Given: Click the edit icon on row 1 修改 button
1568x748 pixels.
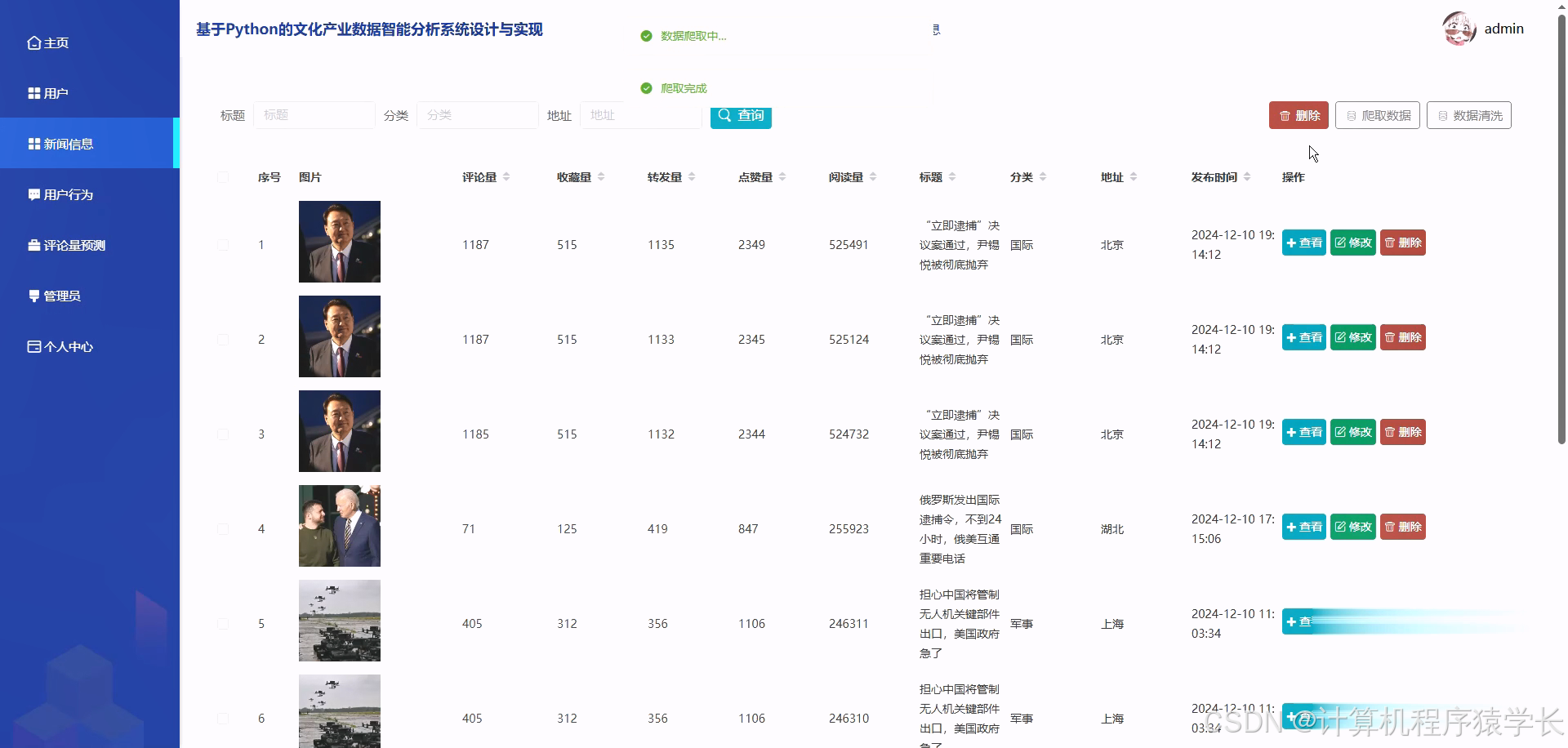Looking at the screenshot, I should (1342, 242).
